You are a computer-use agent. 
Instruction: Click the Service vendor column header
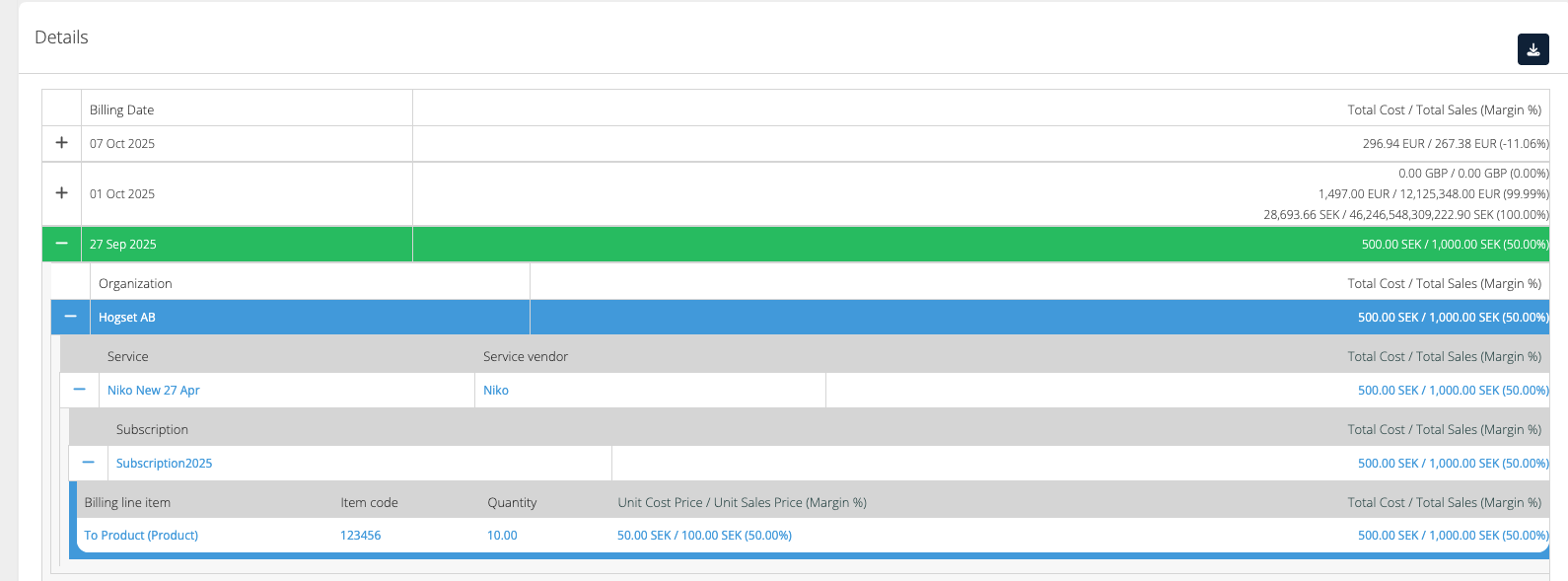point(525,357)
